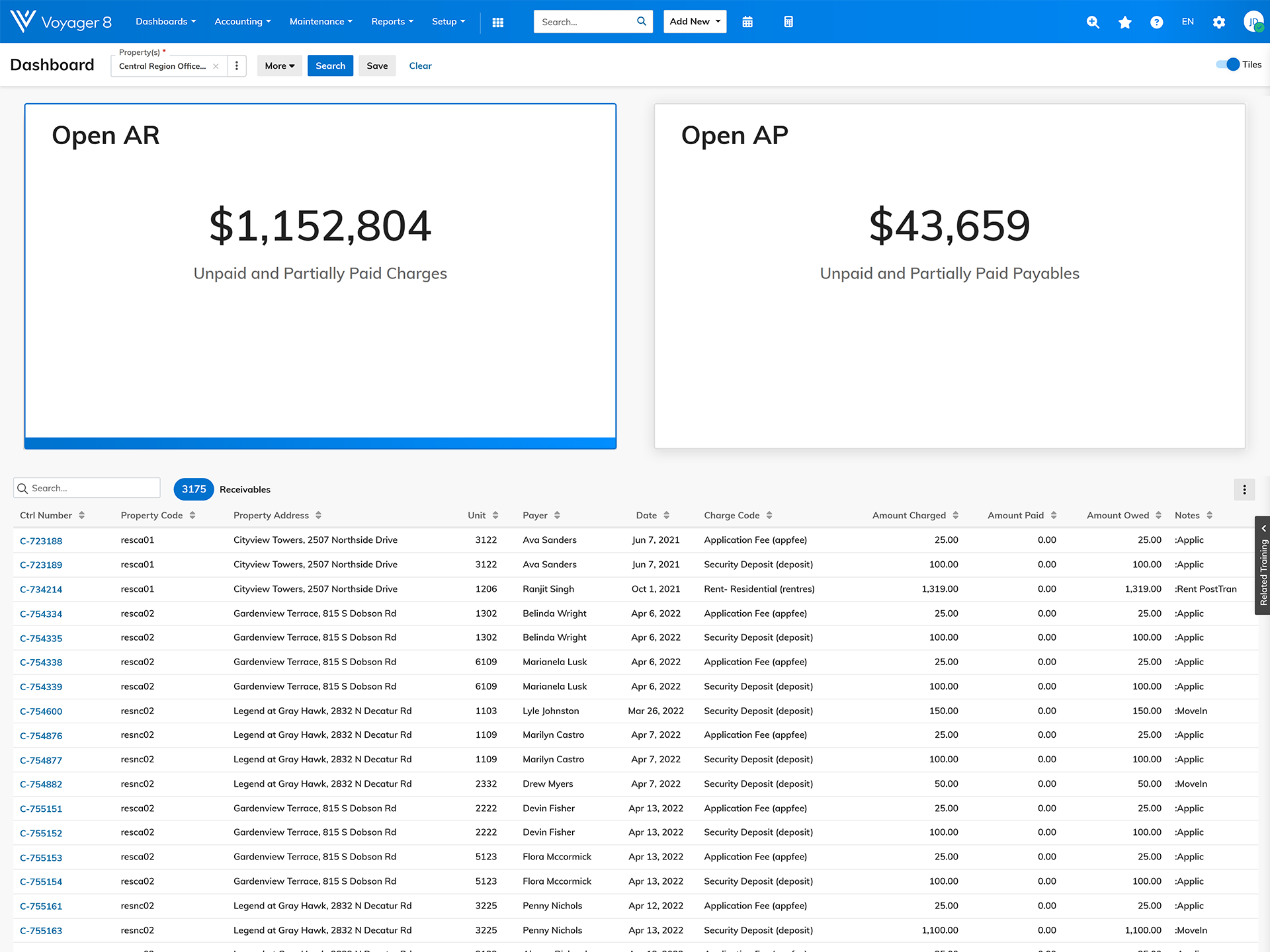Open settings gear icon
The height and width of the screenshot is (952, 1270).
[x=1219, y=22]
